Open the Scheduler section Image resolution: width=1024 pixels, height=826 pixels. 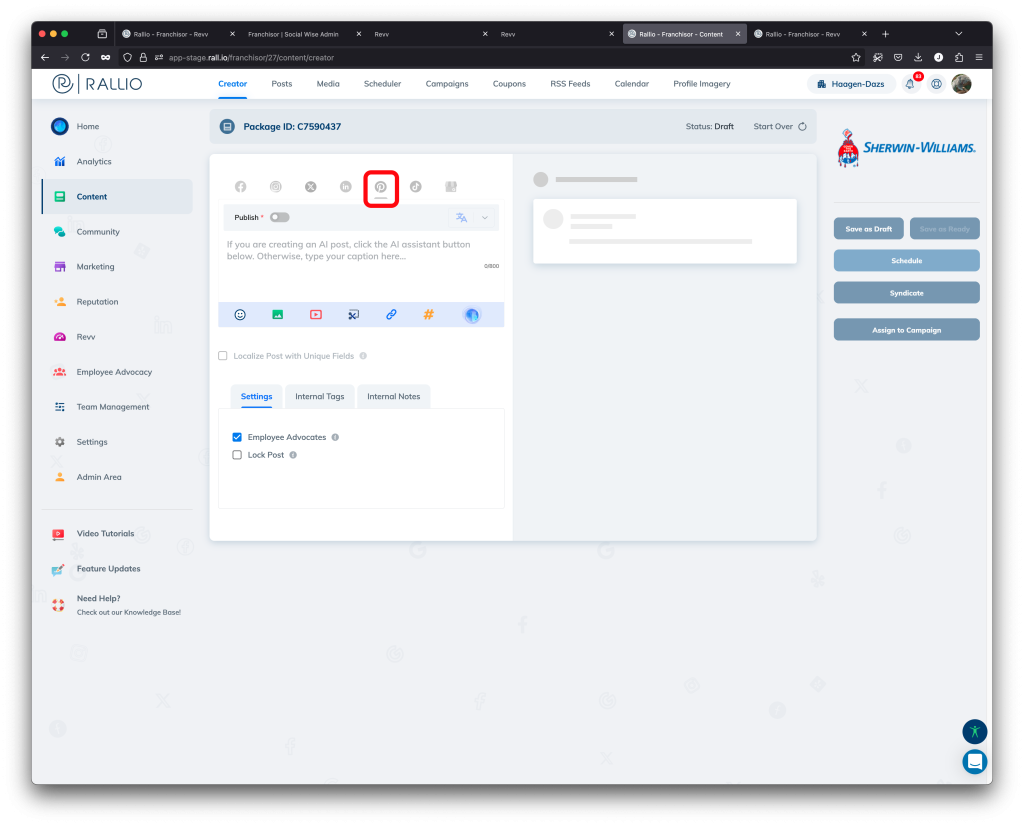[x=382, y=84]
